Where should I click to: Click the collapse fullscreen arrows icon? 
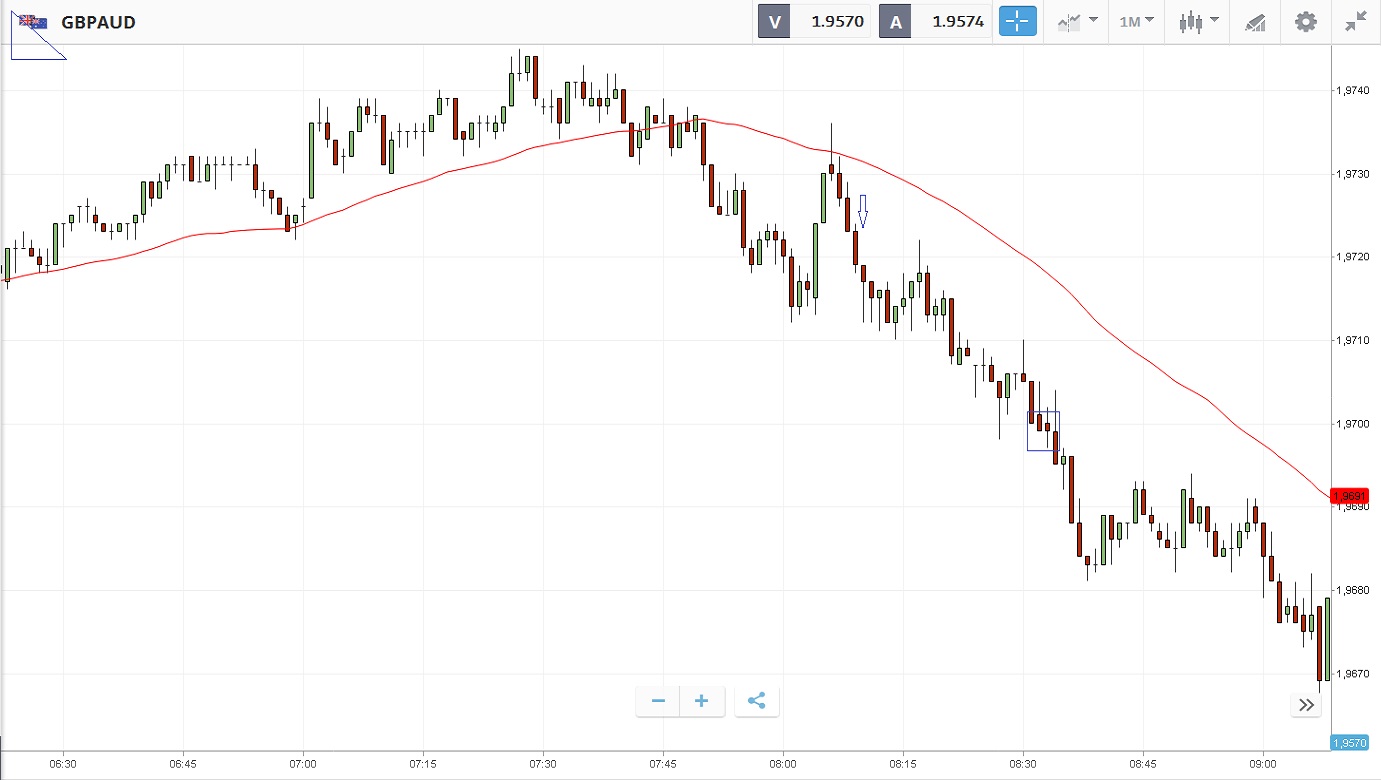1356,21
